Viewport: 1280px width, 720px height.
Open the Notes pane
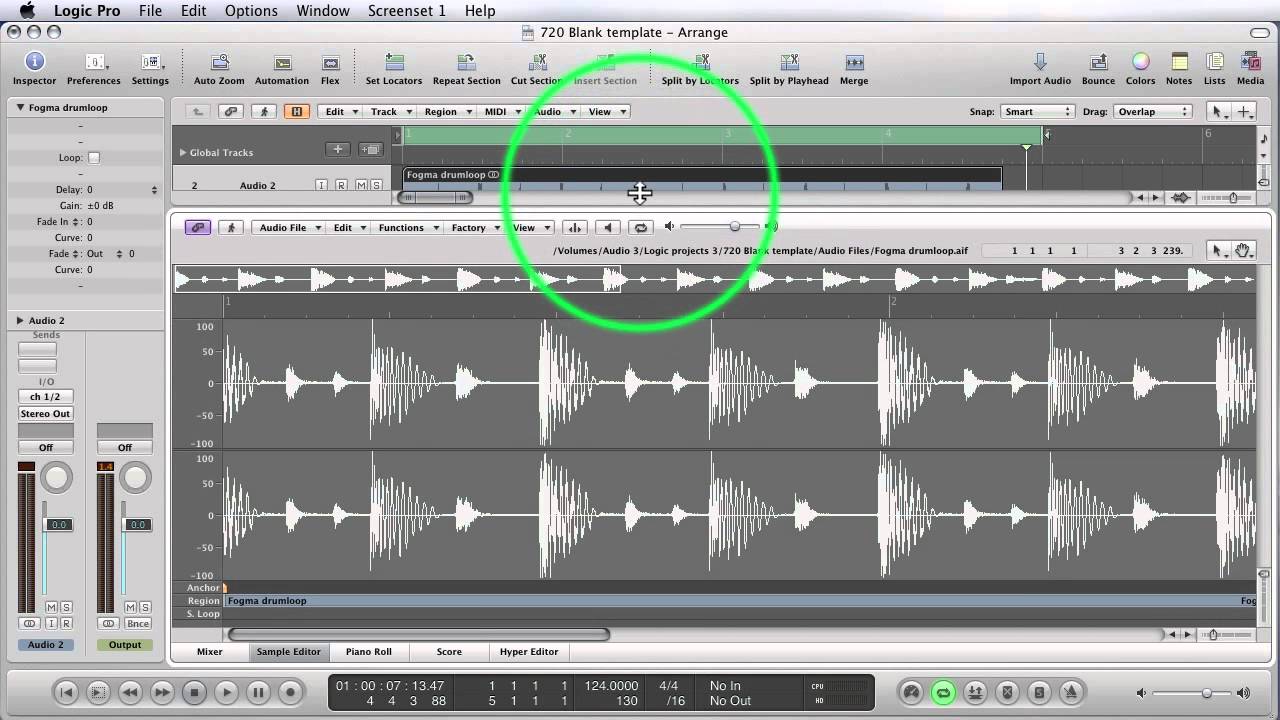click(x=1179, y=68)
